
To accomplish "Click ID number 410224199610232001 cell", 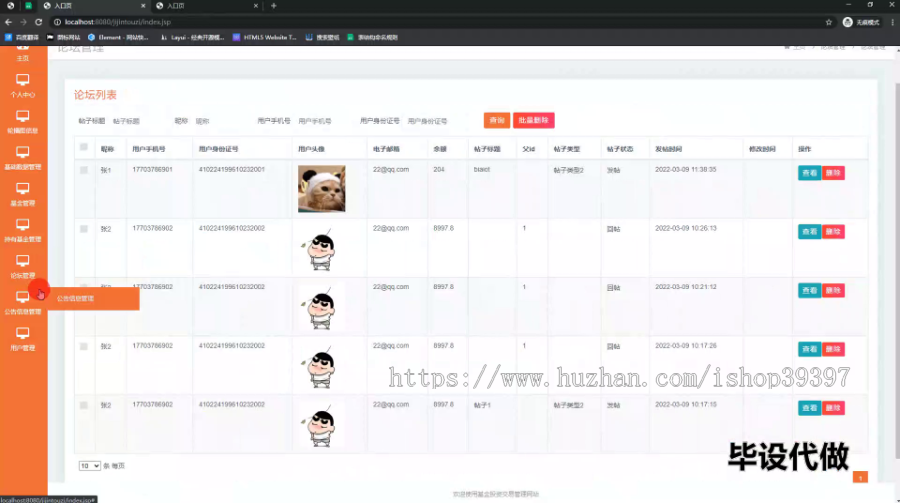I will tap(232, 169).
